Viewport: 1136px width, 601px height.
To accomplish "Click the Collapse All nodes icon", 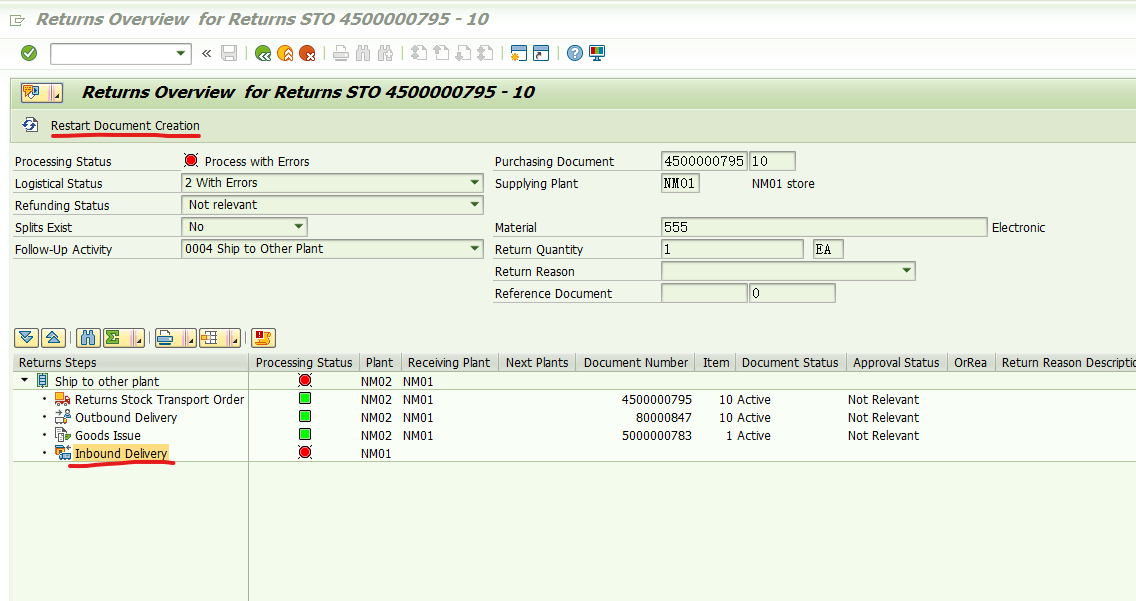I will click(53, 338).
